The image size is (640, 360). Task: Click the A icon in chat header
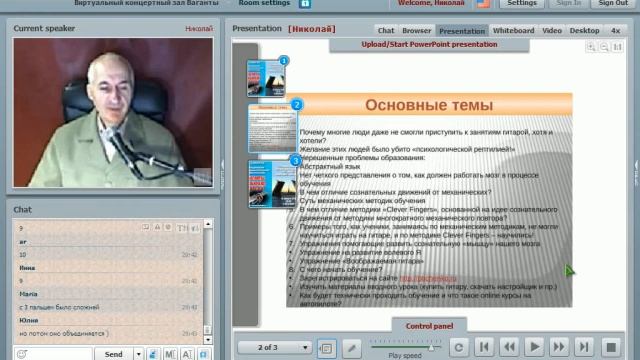click(x=157, y=227)
